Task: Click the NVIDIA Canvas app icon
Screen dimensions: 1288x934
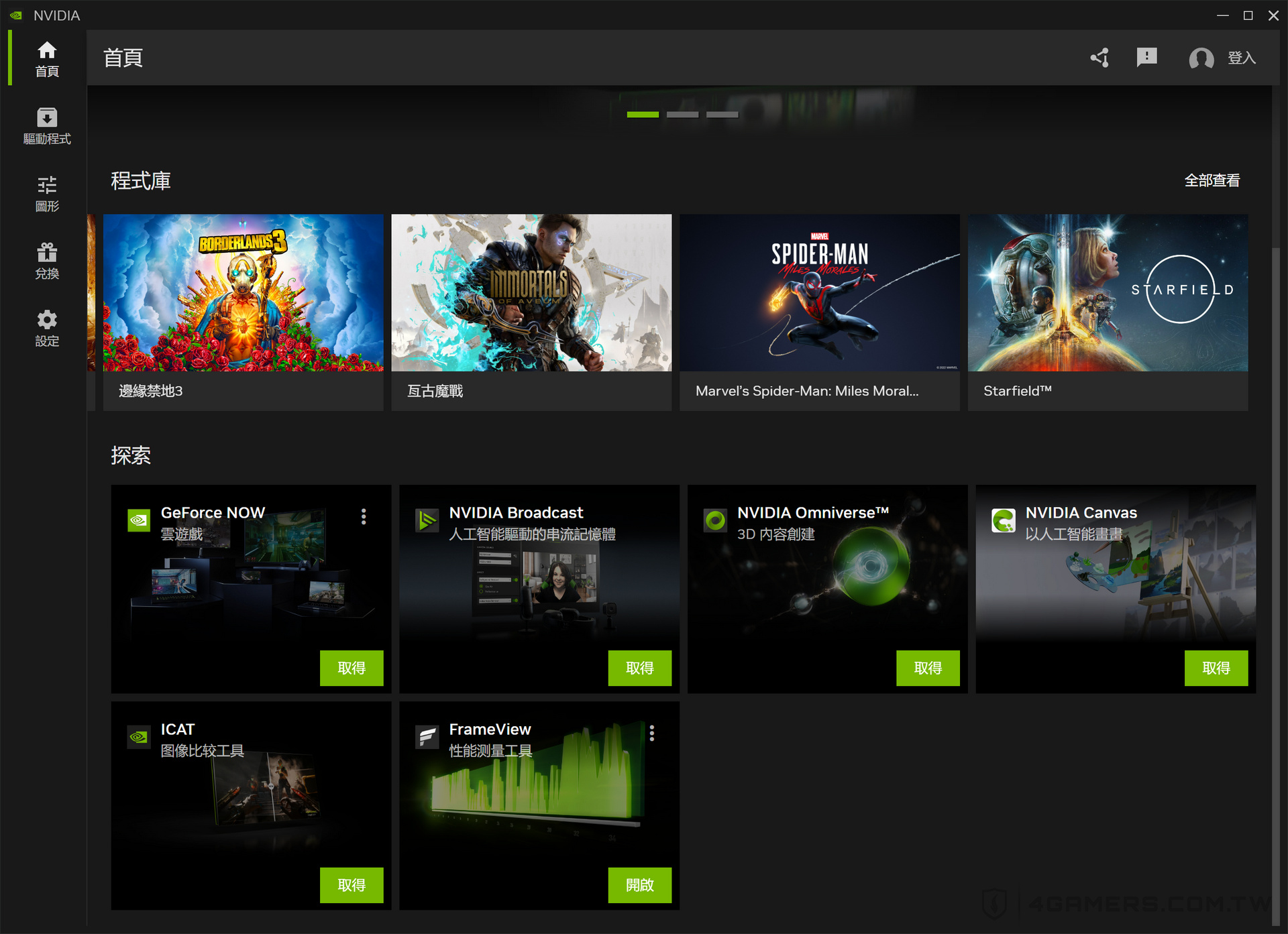Action: 1004,520
